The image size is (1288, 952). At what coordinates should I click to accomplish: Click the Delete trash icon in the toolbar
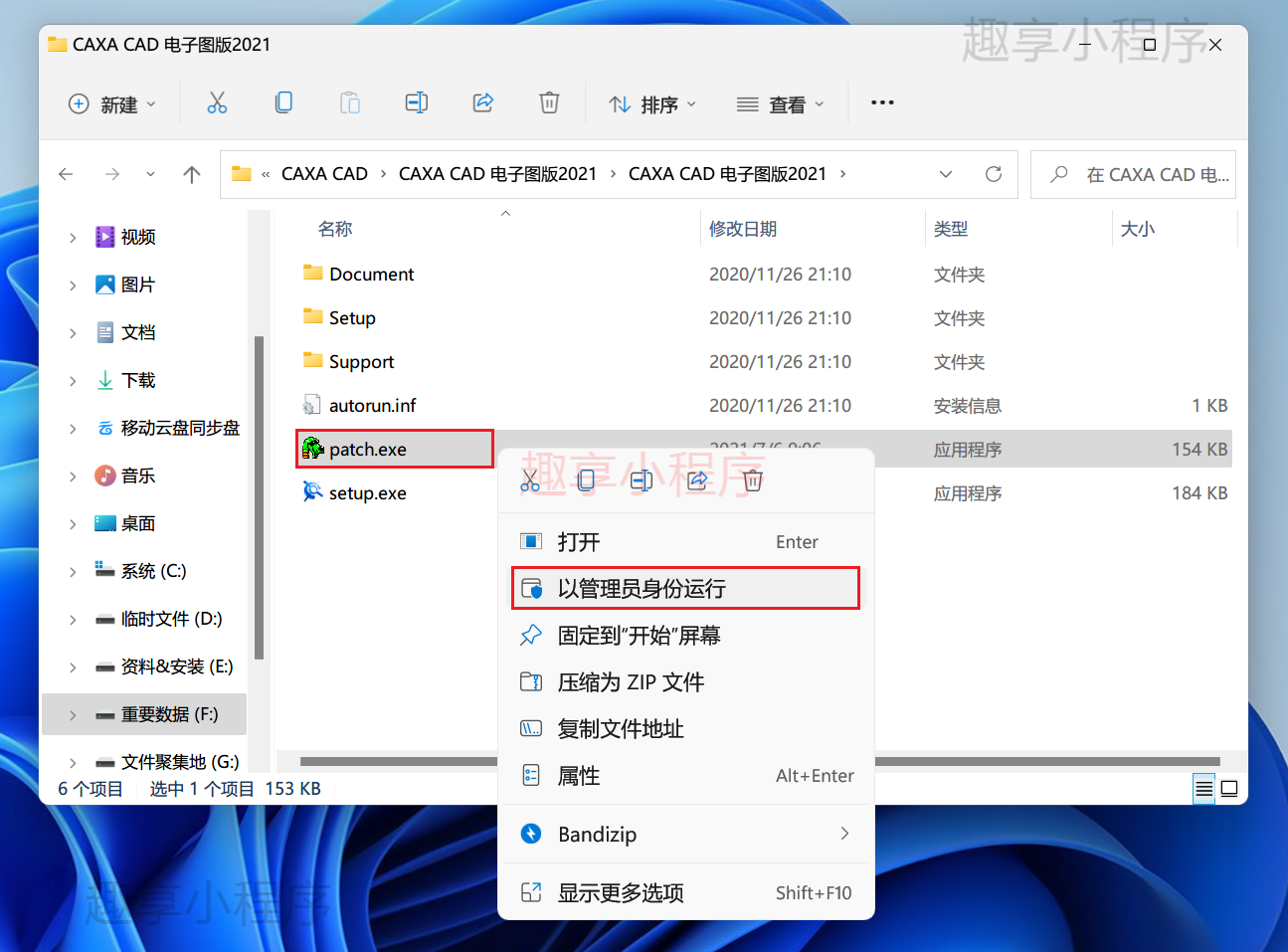549,102
